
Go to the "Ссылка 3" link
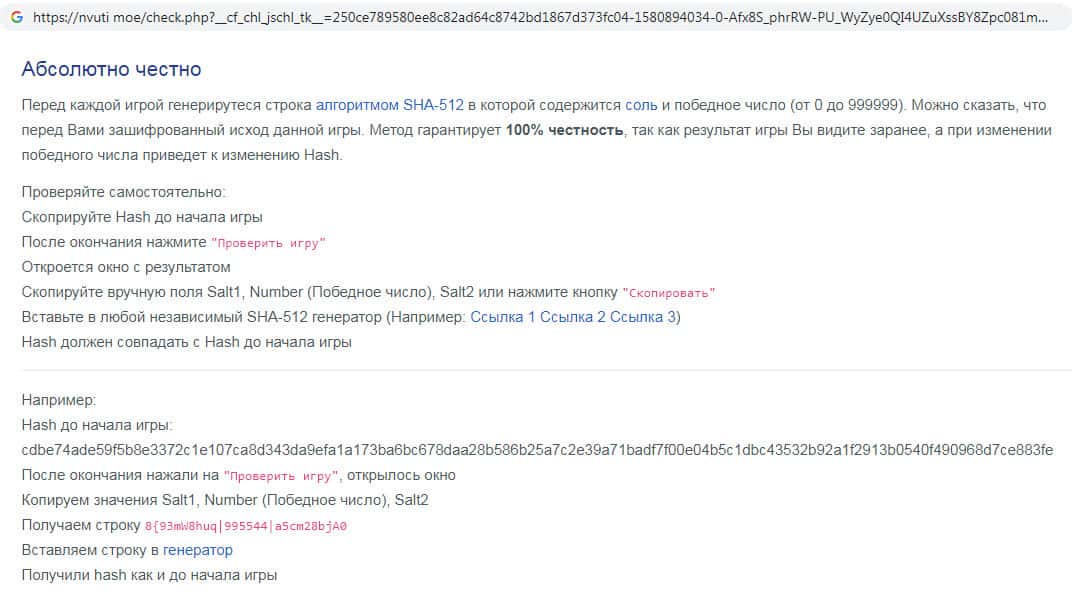click(x=643, y=317)
